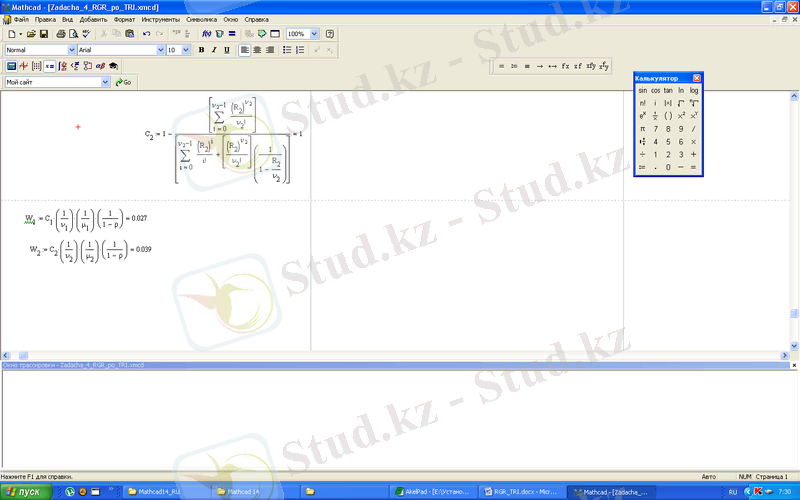This screenshot has height=500, width=800.
Task: Insert e to the x from Calculator
Action: [642, 116]
